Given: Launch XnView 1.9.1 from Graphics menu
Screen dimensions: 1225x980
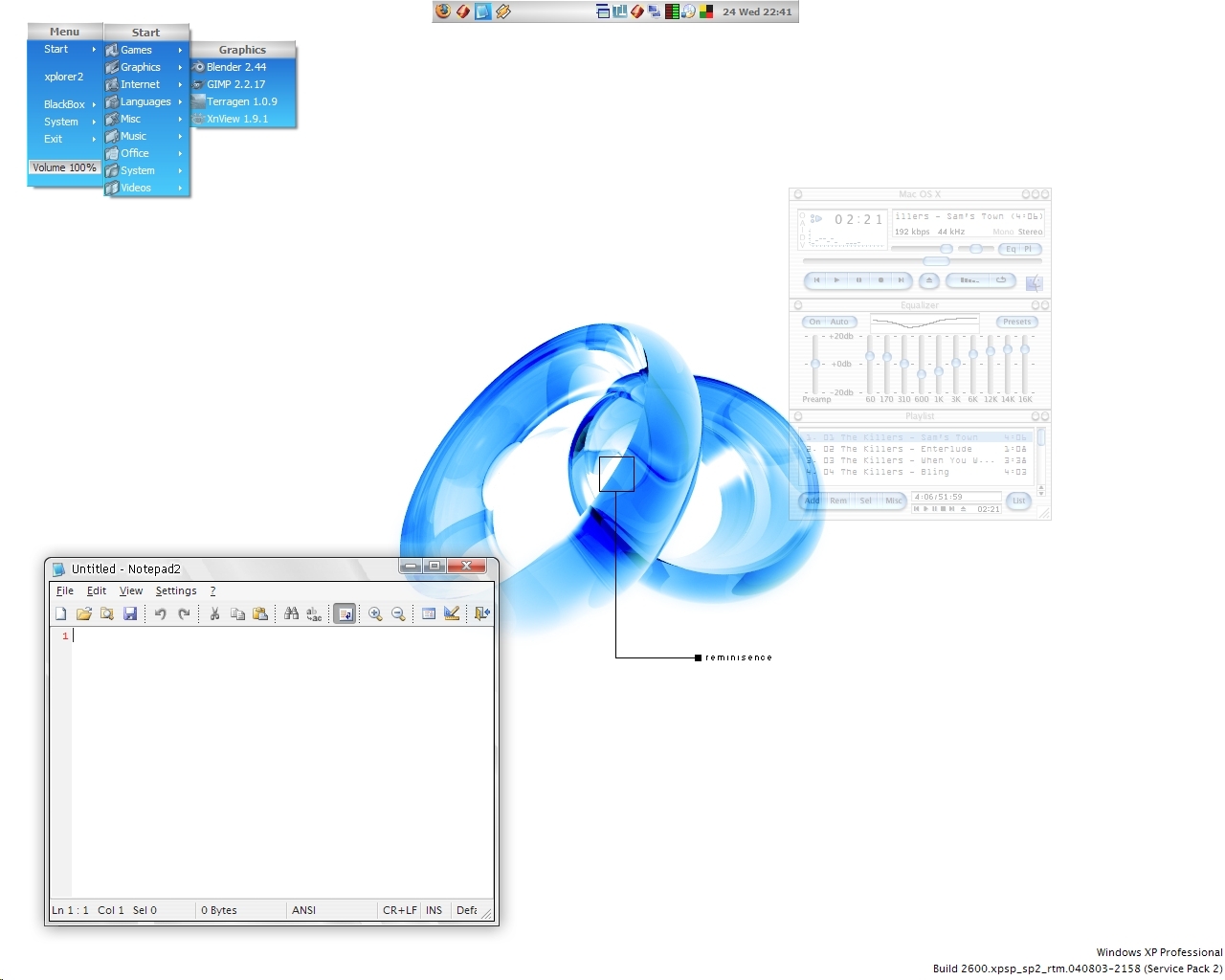Looking at the screenshot, I should (x=243, y=119).
